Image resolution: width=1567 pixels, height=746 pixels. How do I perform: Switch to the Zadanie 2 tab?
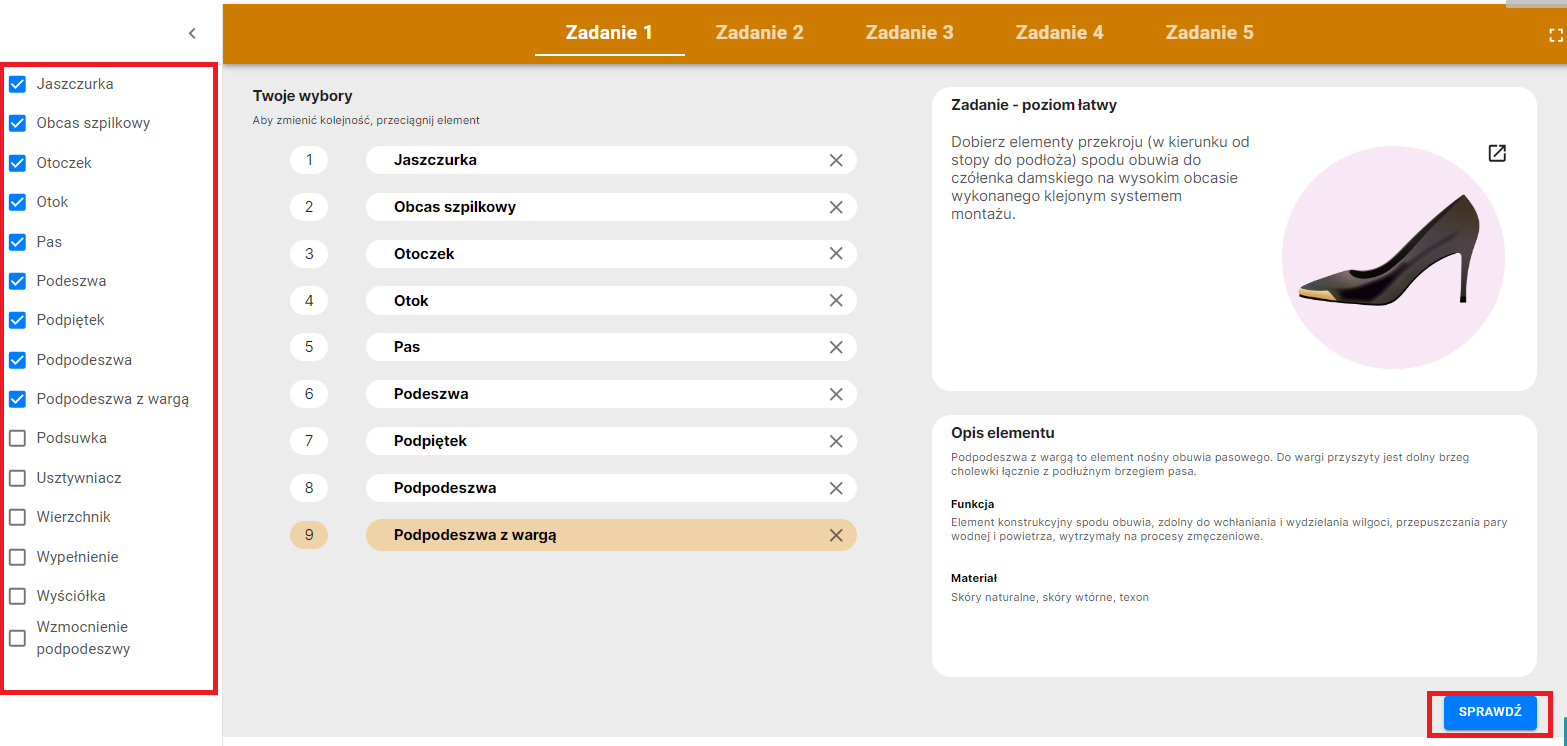(x=759, y=32)
